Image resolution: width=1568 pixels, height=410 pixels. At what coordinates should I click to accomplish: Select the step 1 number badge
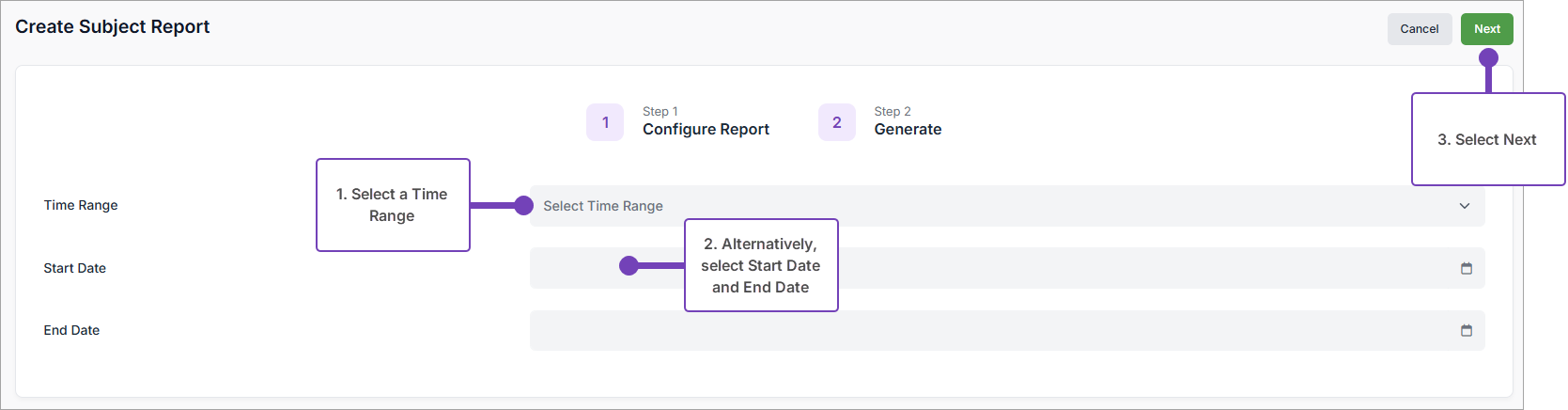coord(605,122)
